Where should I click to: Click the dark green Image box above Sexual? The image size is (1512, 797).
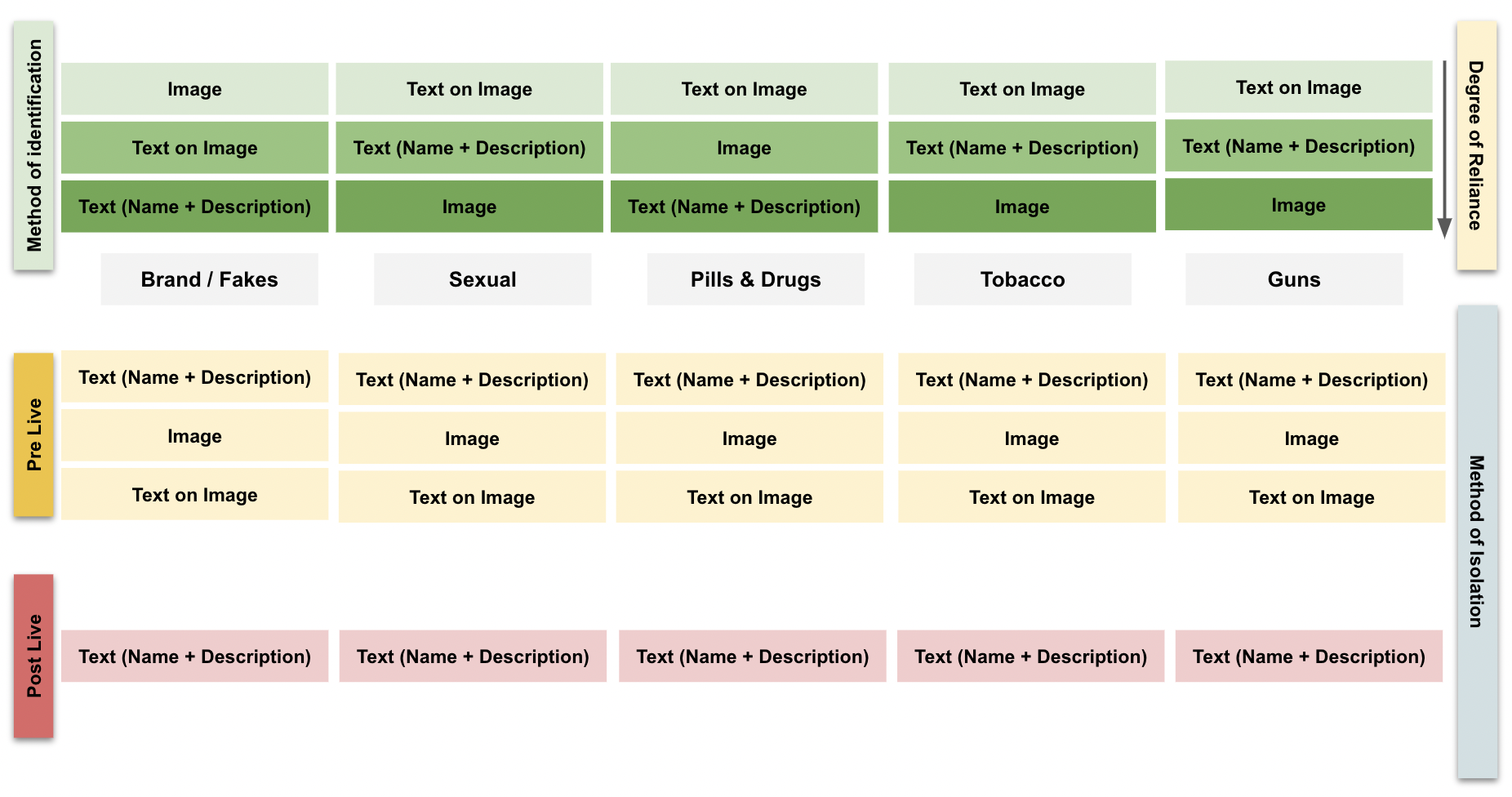(x=469, y=207)
